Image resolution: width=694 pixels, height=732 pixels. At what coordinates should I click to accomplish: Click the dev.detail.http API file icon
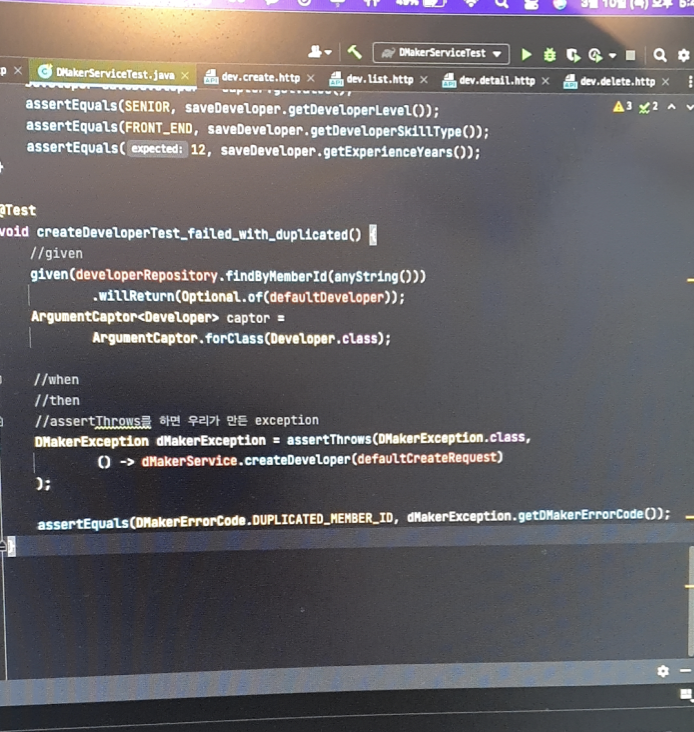pyautogui.click(x=449, y=81)
